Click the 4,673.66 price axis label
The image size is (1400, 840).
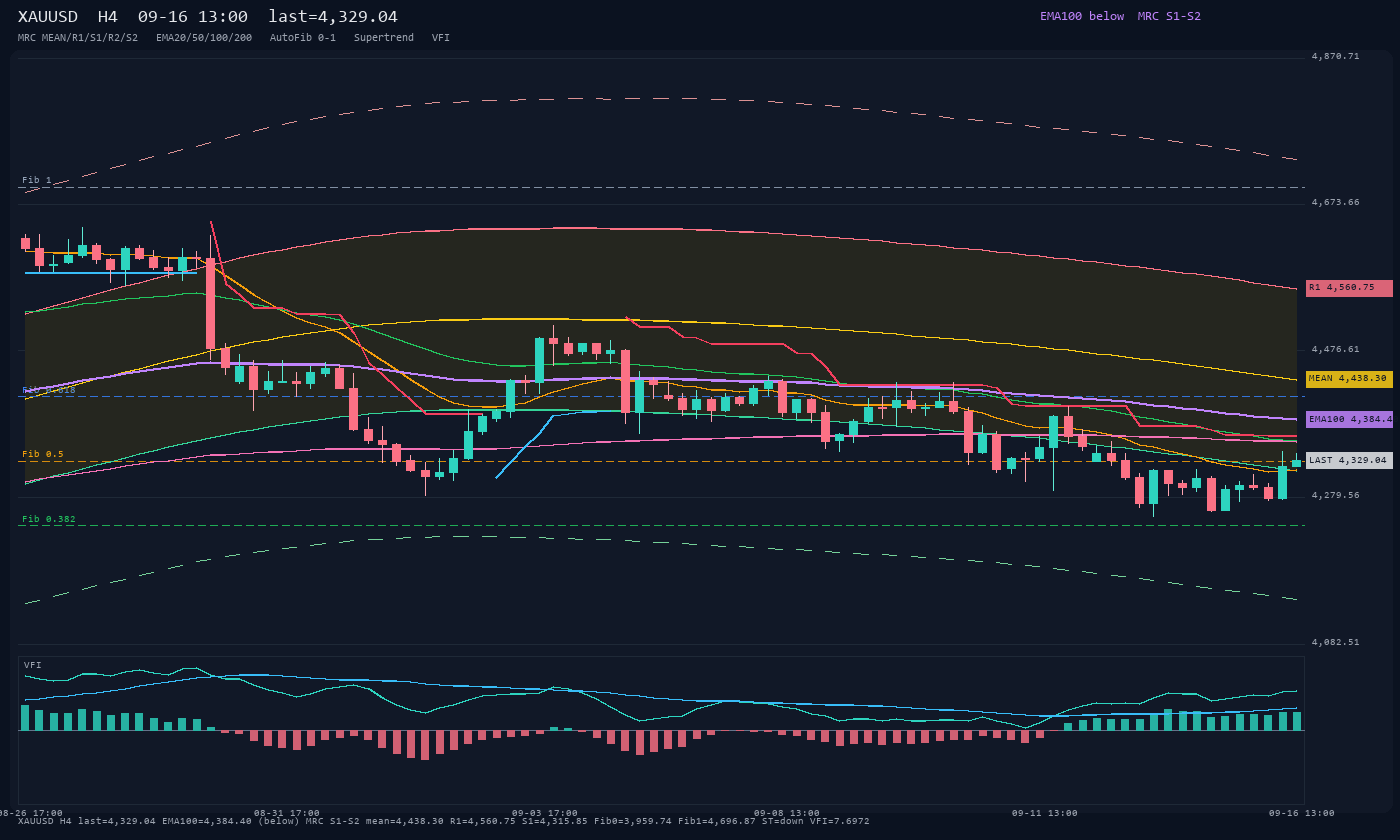click(1336, 202)
